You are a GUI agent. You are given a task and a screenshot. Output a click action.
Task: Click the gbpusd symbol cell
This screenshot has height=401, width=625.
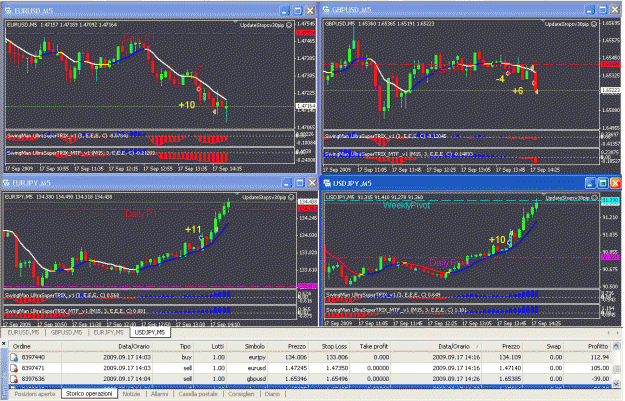256,379
